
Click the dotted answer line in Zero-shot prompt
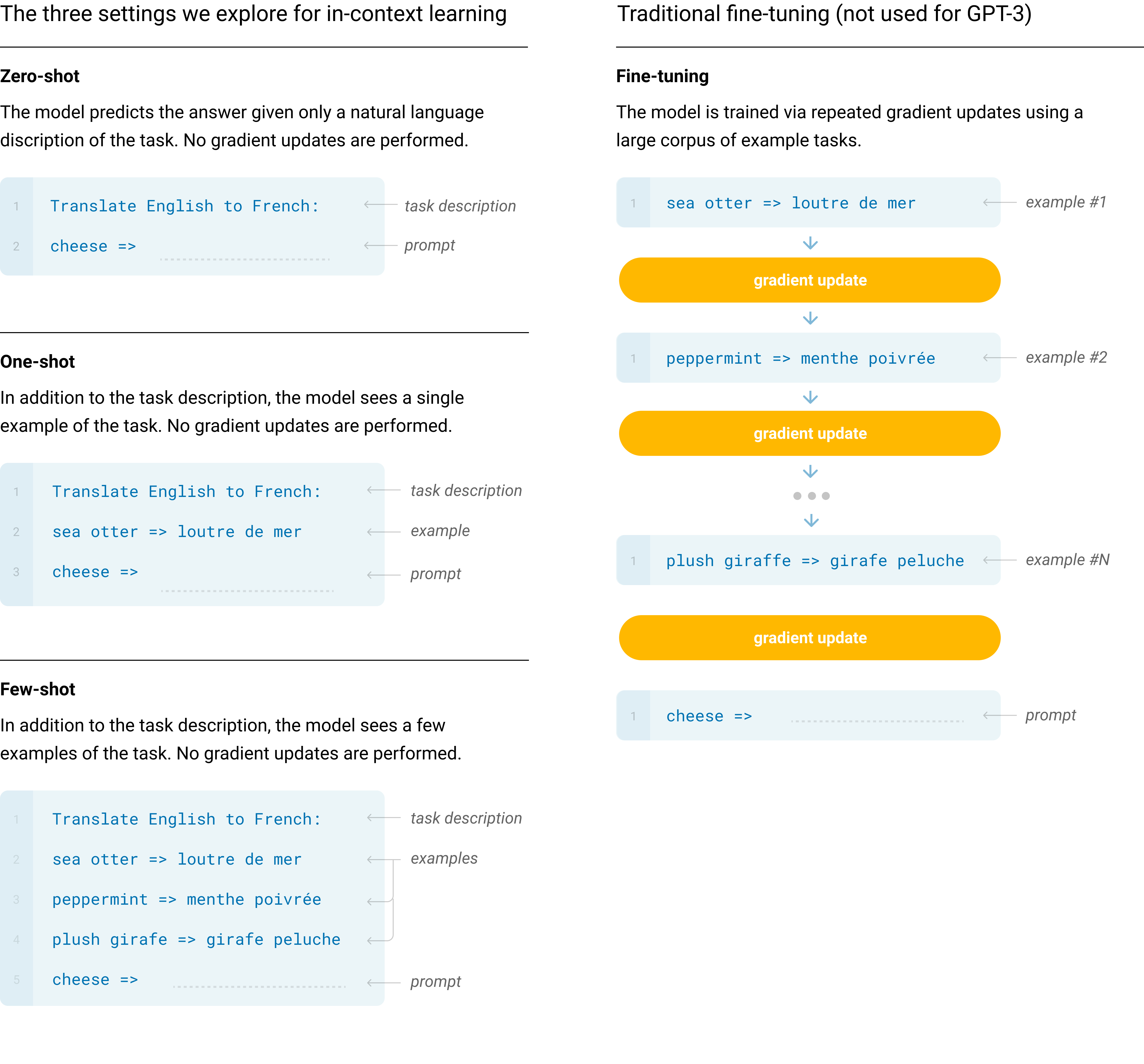(245, 259)
